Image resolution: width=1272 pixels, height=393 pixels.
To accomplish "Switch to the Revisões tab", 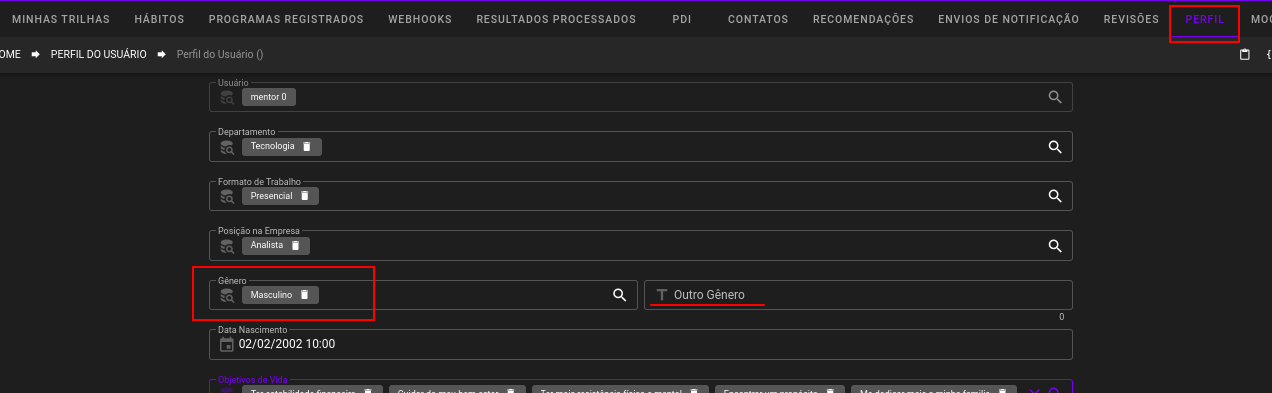I will click(x=1131, y=19).
